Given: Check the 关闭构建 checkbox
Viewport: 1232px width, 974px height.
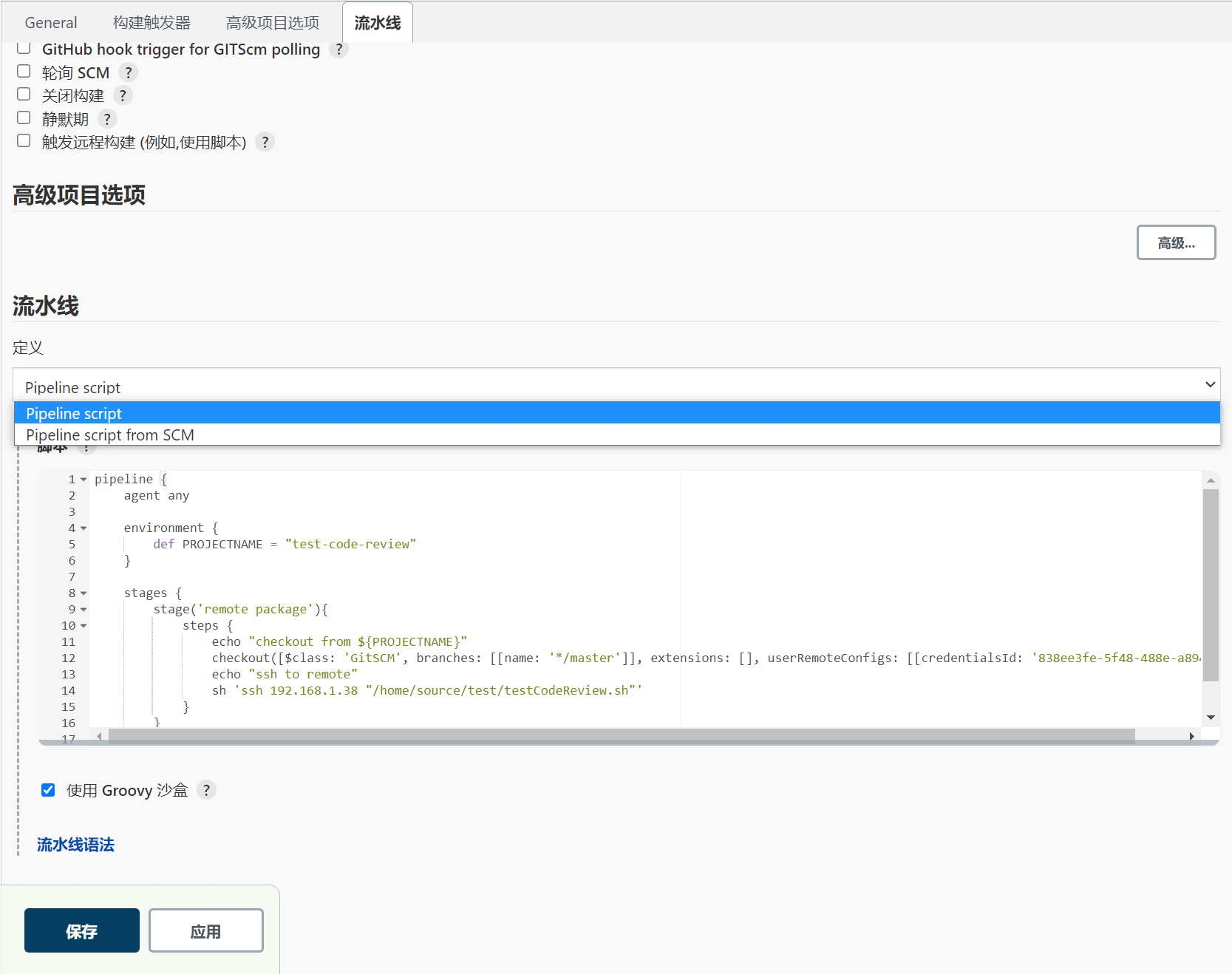Looking at the screenshot, I should (24, 94).
